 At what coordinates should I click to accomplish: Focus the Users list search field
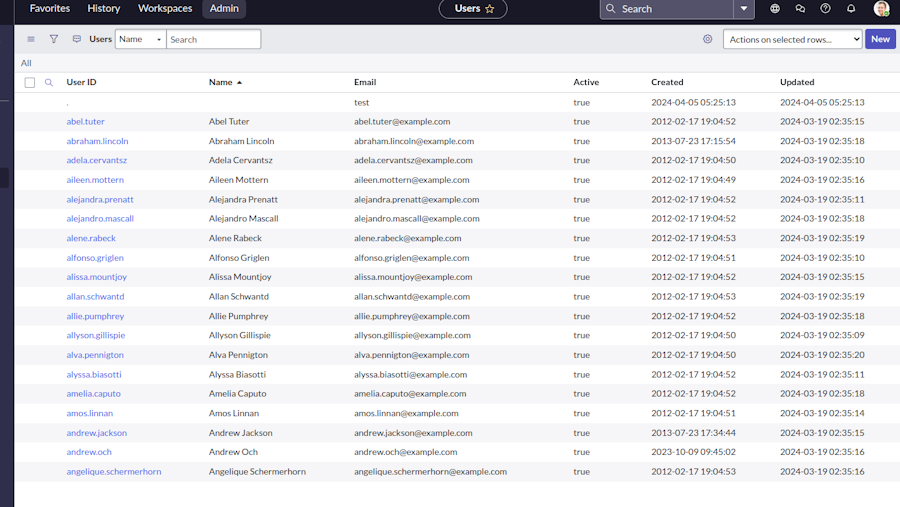pos(214,39)
